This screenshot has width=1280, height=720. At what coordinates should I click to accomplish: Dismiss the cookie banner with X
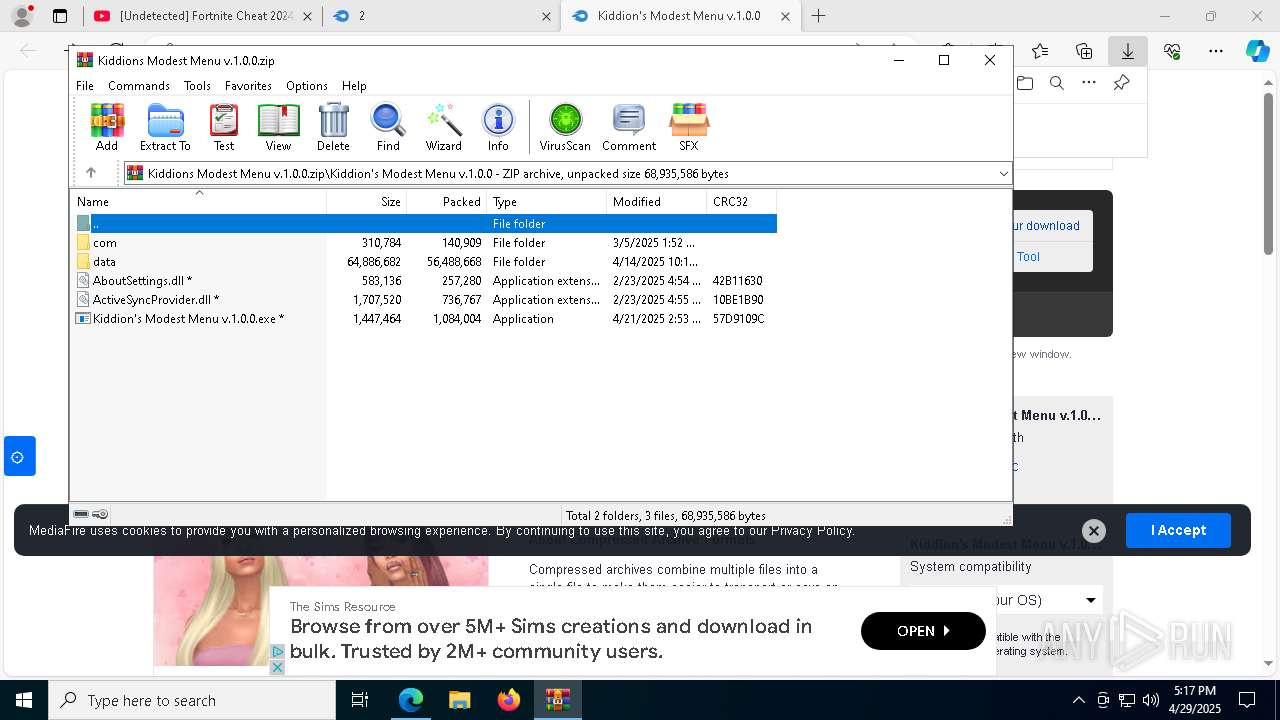tap(1094, 531)
